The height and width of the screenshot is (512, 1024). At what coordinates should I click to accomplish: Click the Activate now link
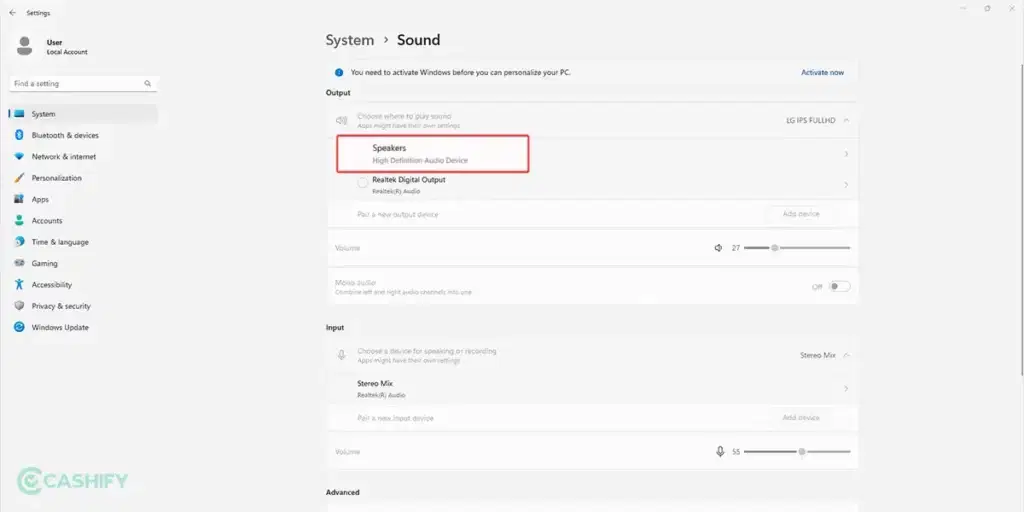[822, 72]
